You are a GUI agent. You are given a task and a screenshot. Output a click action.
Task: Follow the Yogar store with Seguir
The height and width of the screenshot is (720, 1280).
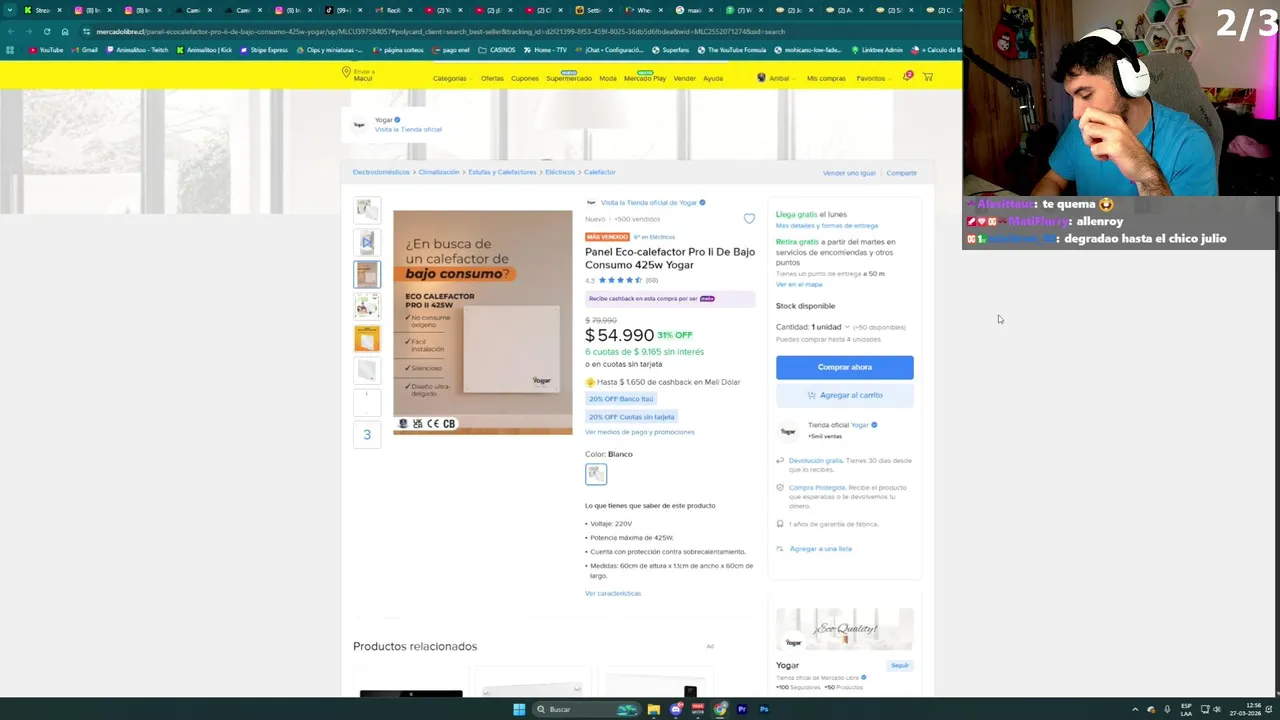tap(900, 665)
